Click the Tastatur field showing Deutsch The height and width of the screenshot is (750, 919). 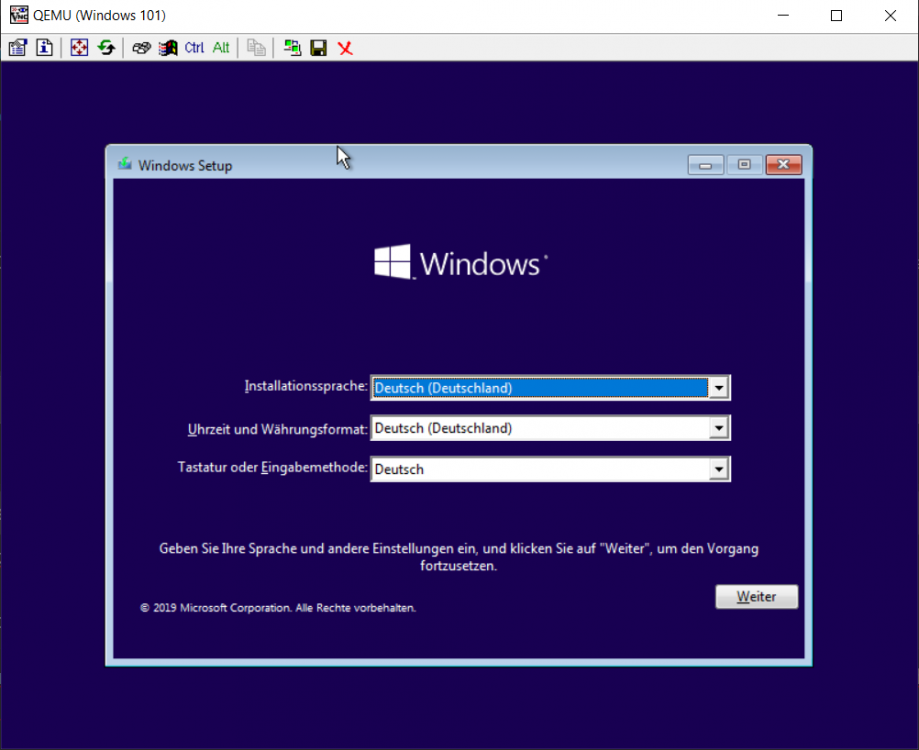(550, 469)
